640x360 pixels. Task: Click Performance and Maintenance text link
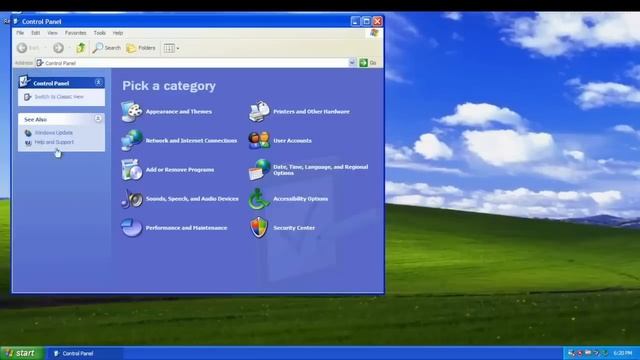point(186,228)
